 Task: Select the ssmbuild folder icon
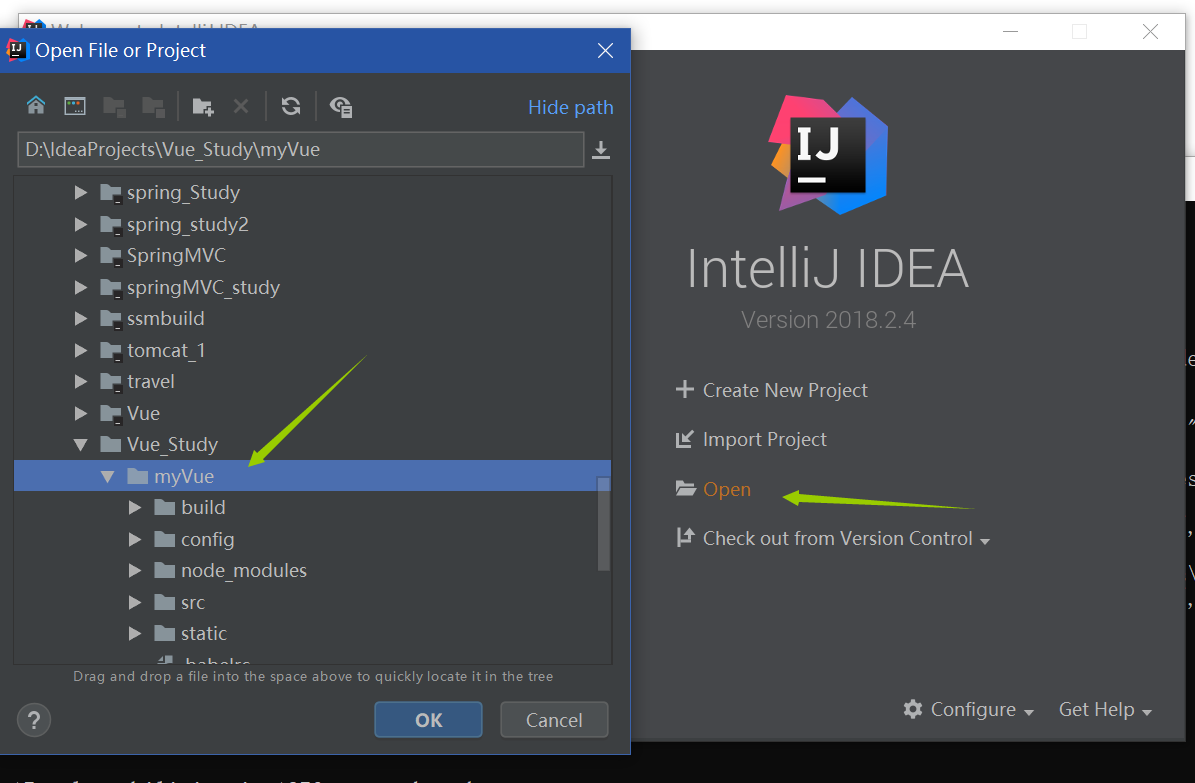[x=111, y=319]
